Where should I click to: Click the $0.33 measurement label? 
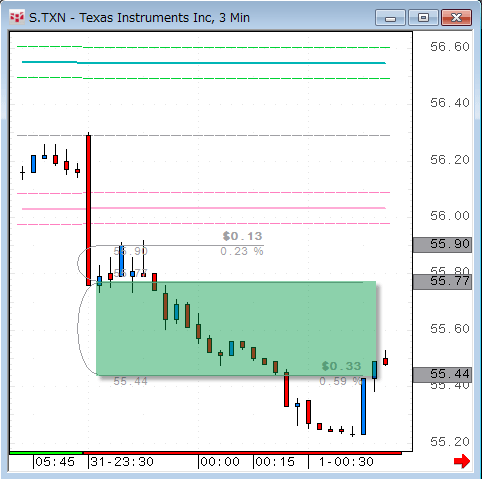(341, 366)
